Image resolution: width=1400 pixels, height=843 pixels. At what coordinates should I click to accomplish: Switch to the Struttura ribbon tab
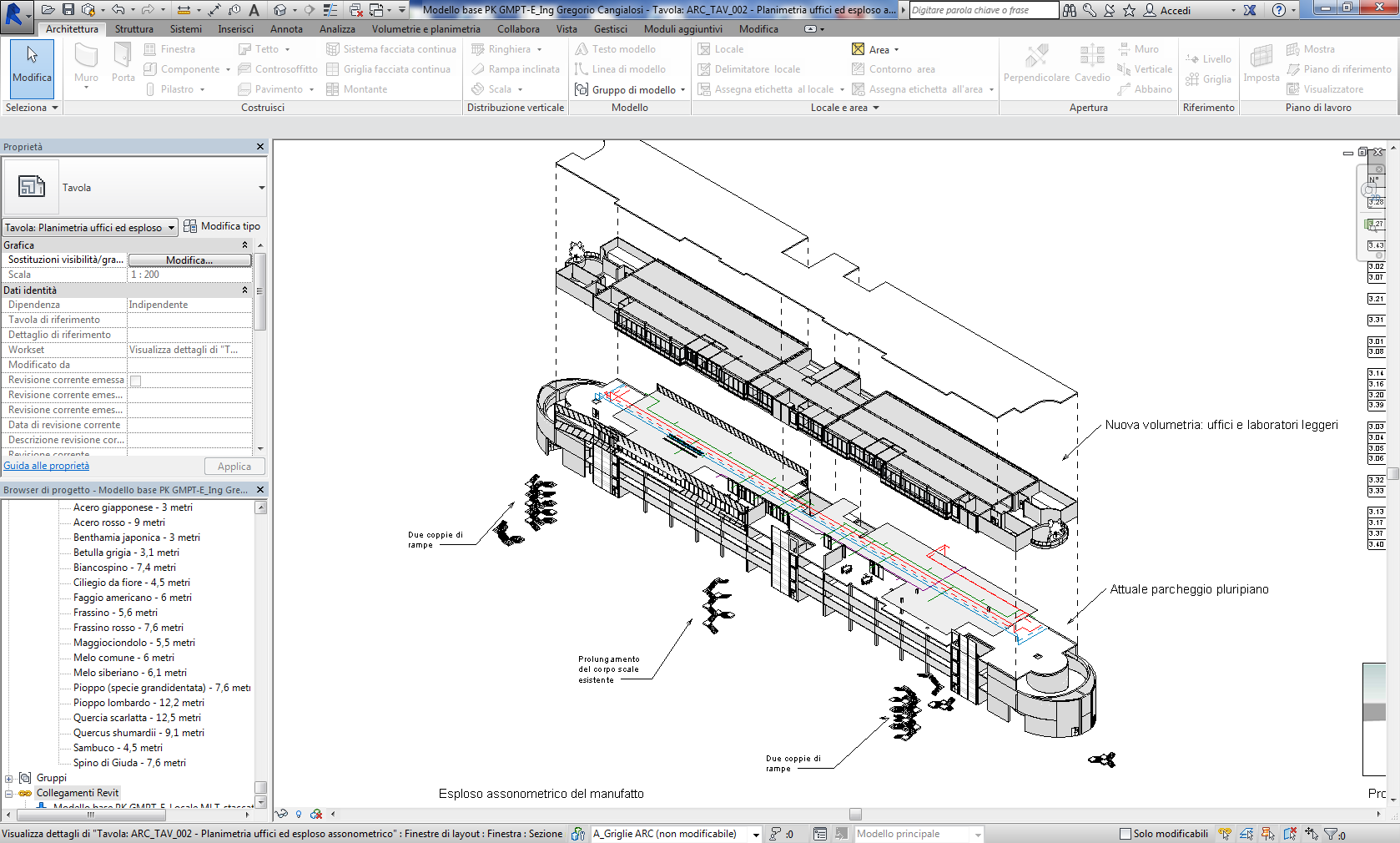(133, 28)
